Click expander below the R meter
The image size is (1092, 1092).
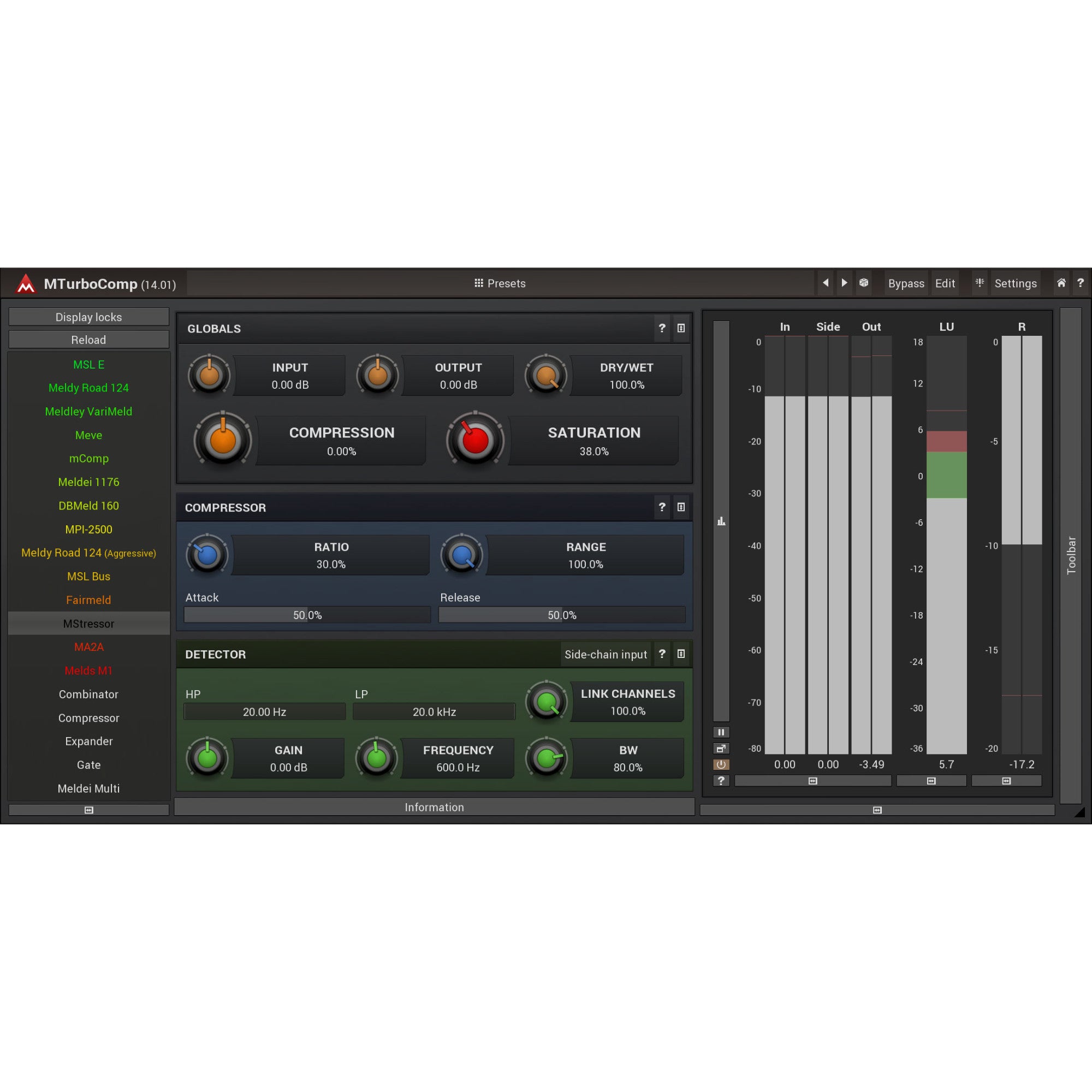pyautogui.click(x=1007, y=781)
